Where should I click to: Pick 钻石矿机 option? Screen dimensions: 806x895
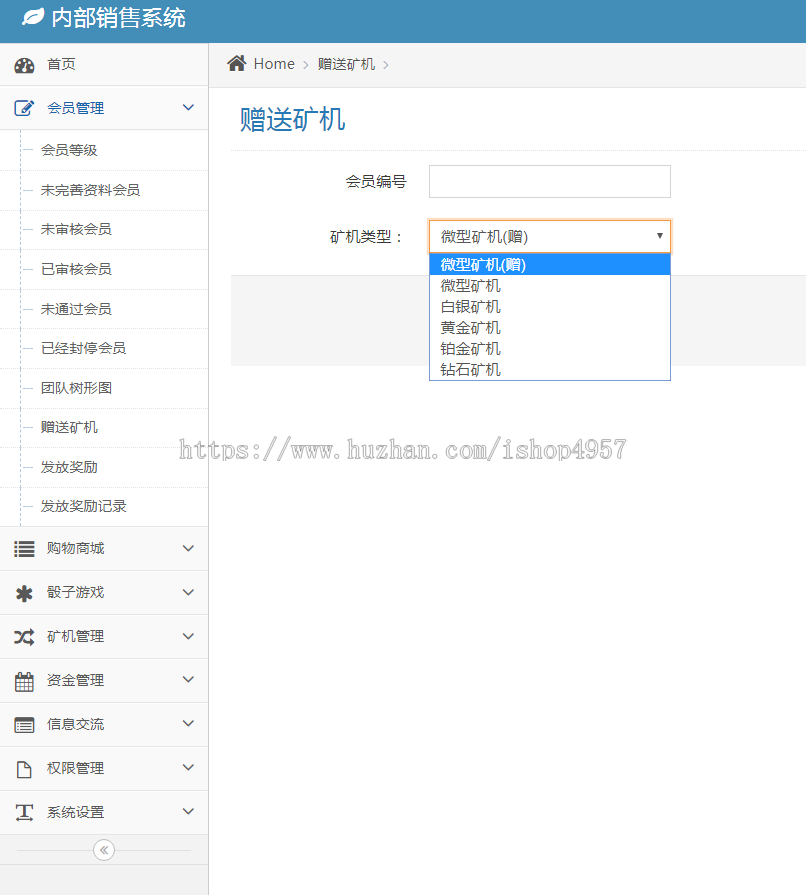(x=550, y=370)
